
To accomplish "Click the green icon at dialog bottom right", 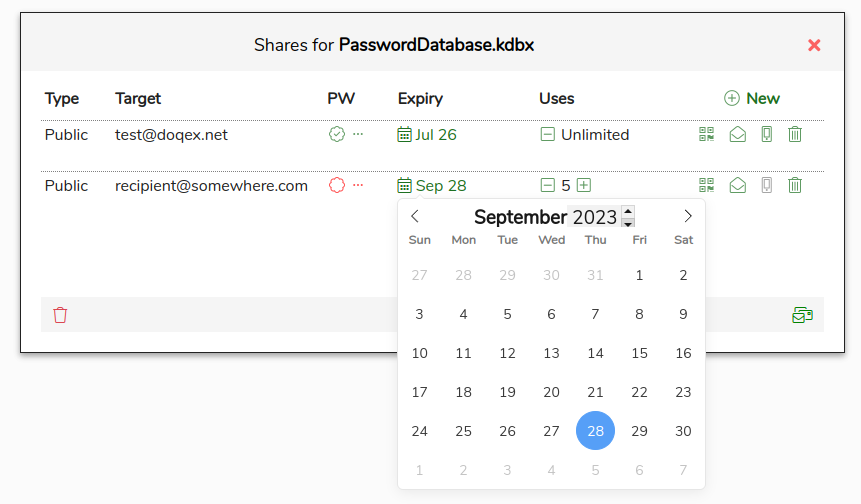I will [x=802, y=315].
